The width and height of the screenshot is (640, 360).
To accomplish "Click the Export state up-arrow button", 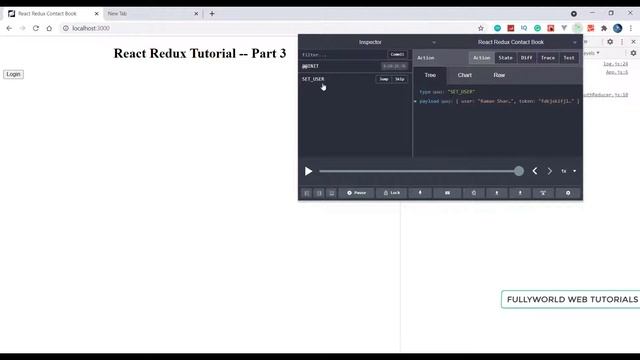I will point(520,193).
